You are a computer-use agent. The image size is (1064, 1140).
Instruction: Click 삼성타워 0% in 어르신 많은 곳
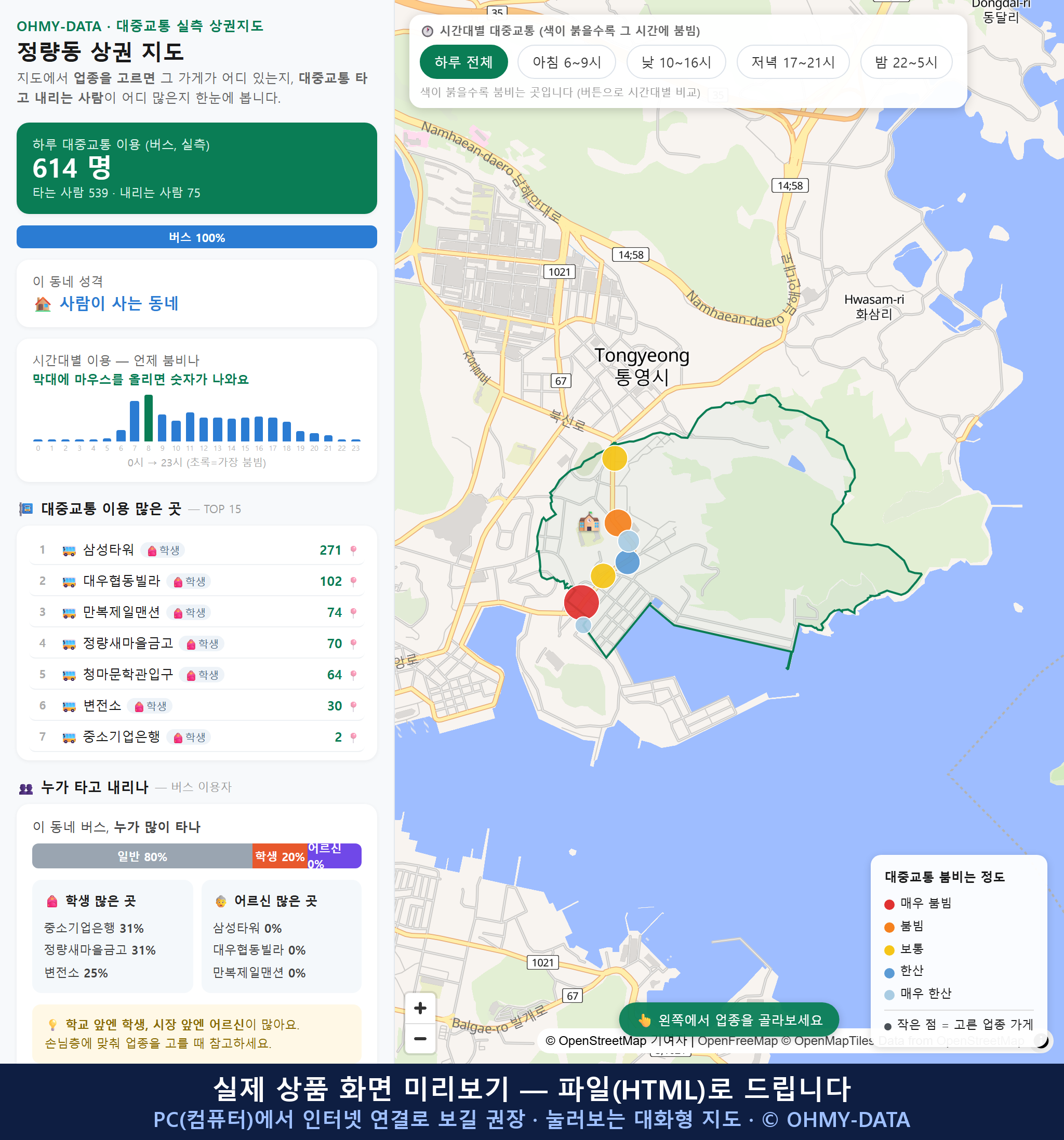(247, 928)
